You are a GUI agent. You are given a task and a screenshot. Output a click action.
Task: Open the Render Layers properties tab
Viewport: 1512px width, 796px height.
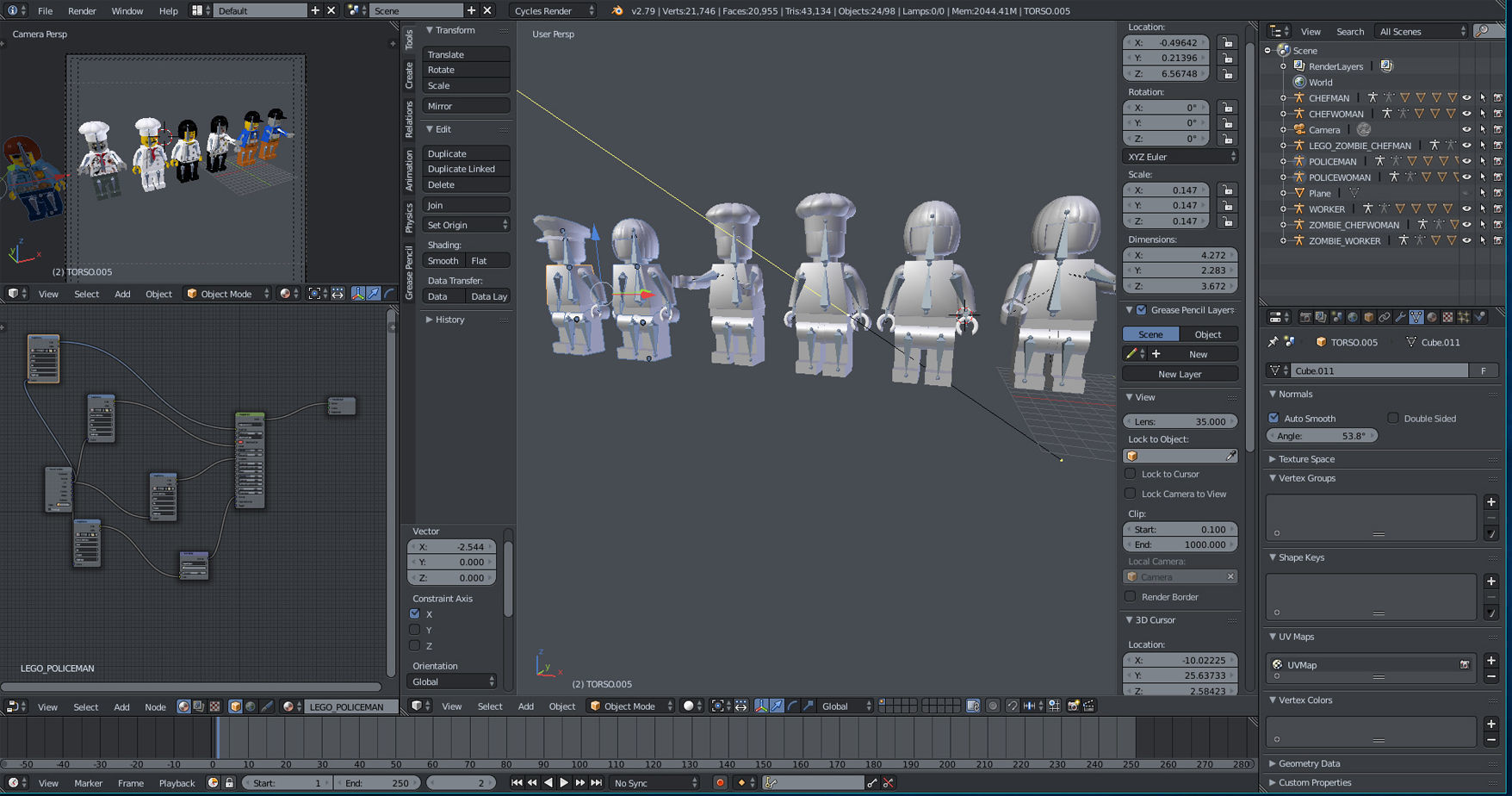(x=1321, y=317)
